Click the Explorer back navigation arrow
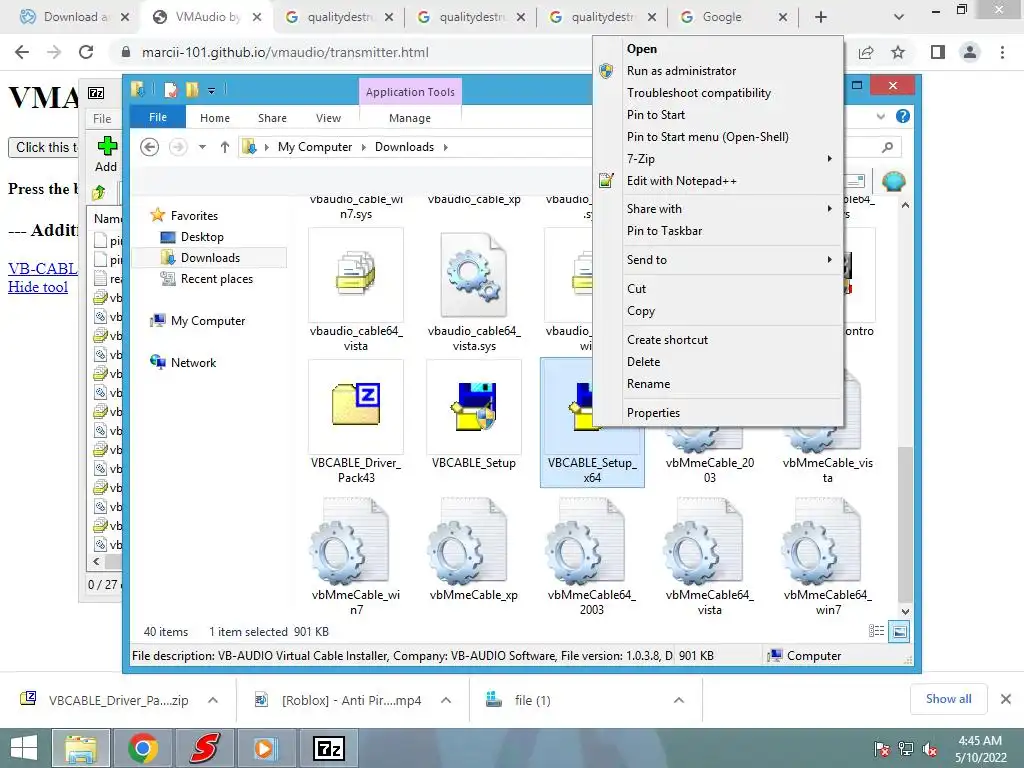Screen dimensions: 1024x768 pos(150,147)
